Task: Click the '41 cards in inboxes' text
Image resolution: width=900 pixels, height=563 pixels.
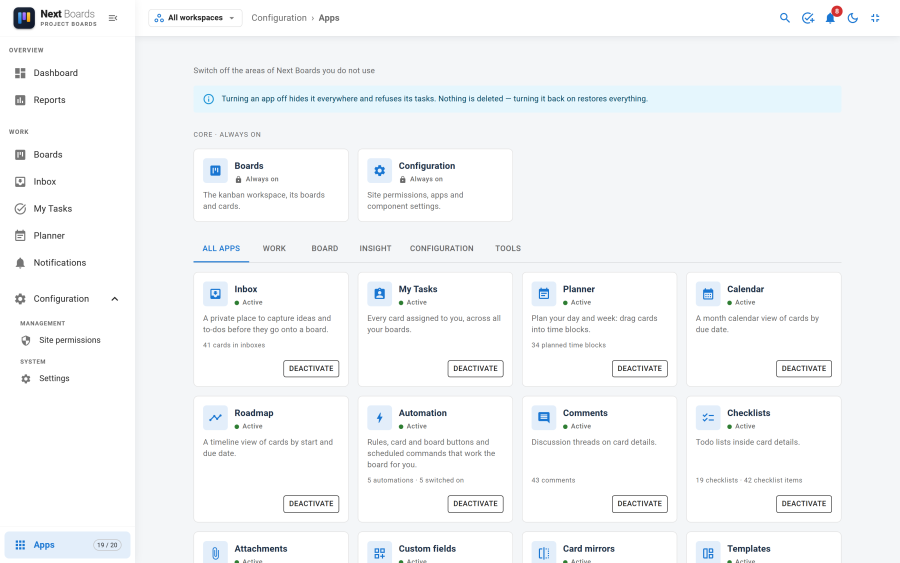Action: coord(234,345)
